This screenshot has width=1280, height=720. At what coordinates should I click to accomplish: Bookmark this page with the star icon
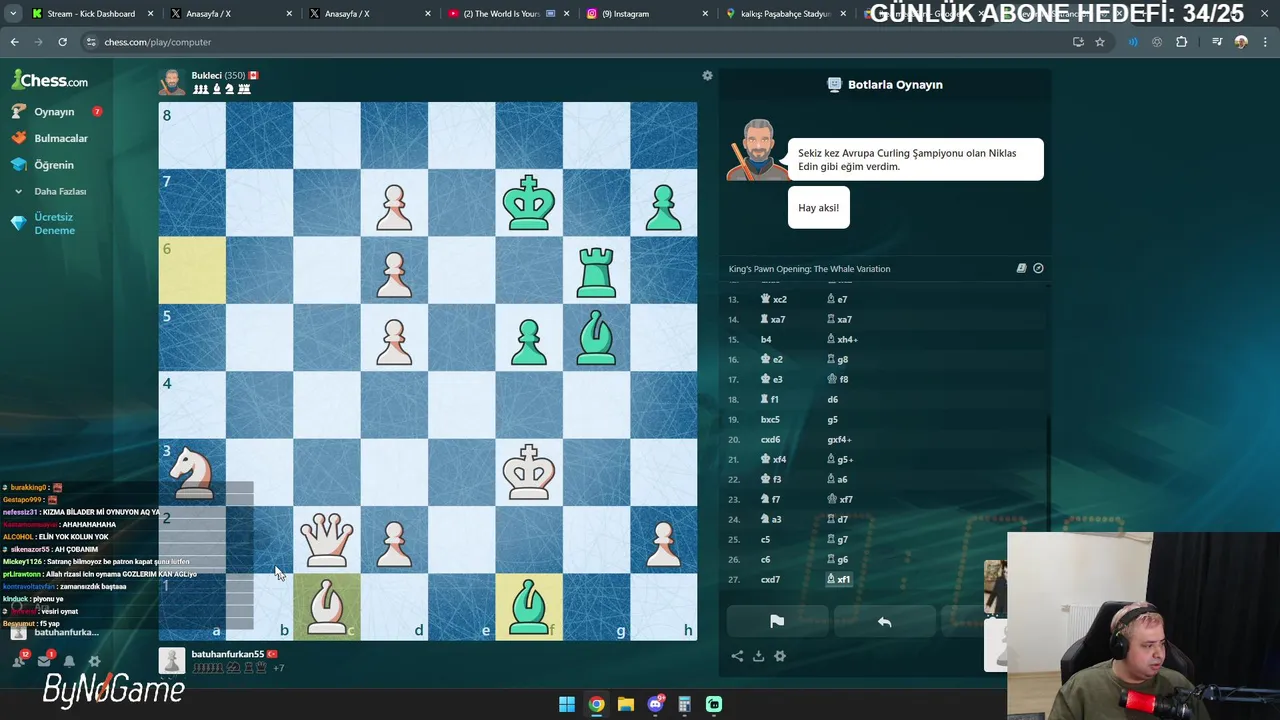pos(1100,42)
